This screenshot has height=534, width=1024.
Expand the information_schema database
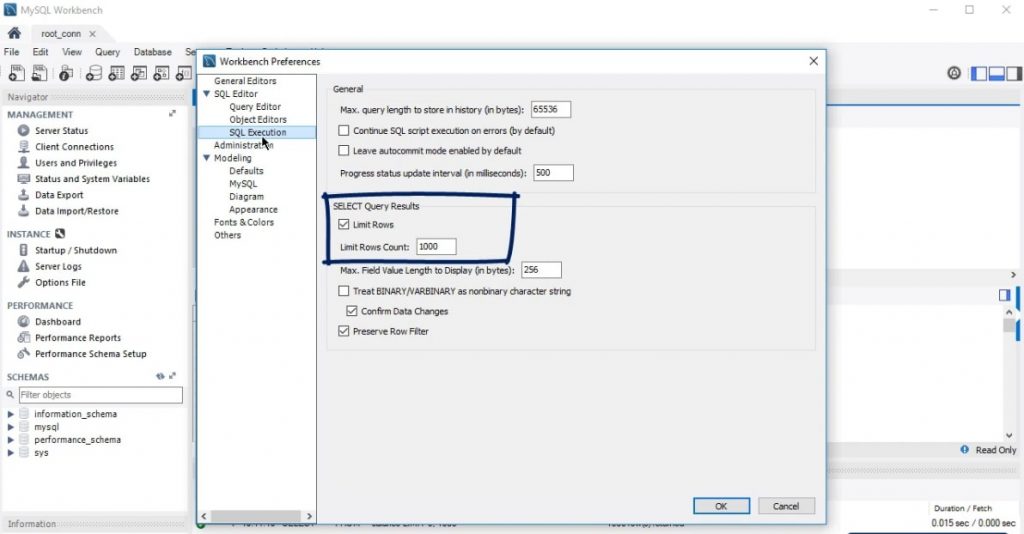point(11,414)
